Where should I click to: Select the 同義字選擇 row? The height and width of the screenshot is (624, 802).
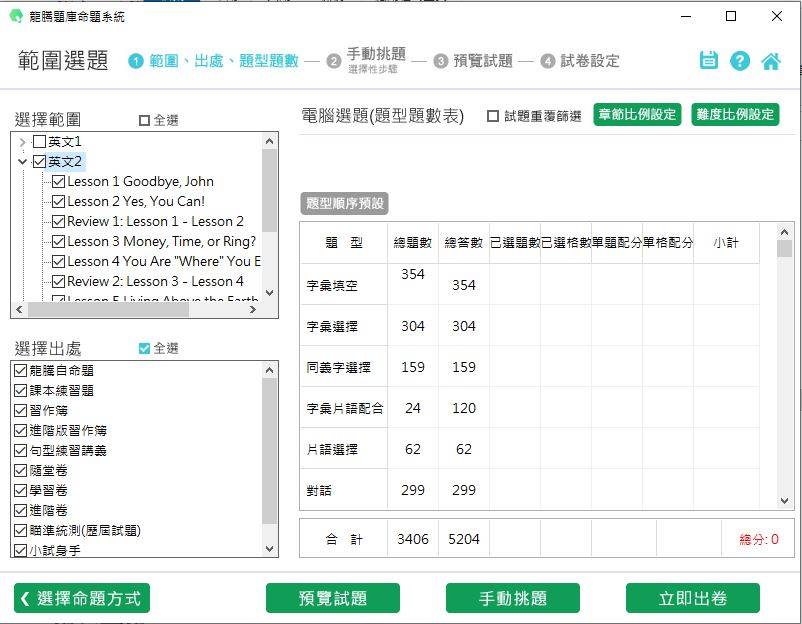[x=529, y=367]
